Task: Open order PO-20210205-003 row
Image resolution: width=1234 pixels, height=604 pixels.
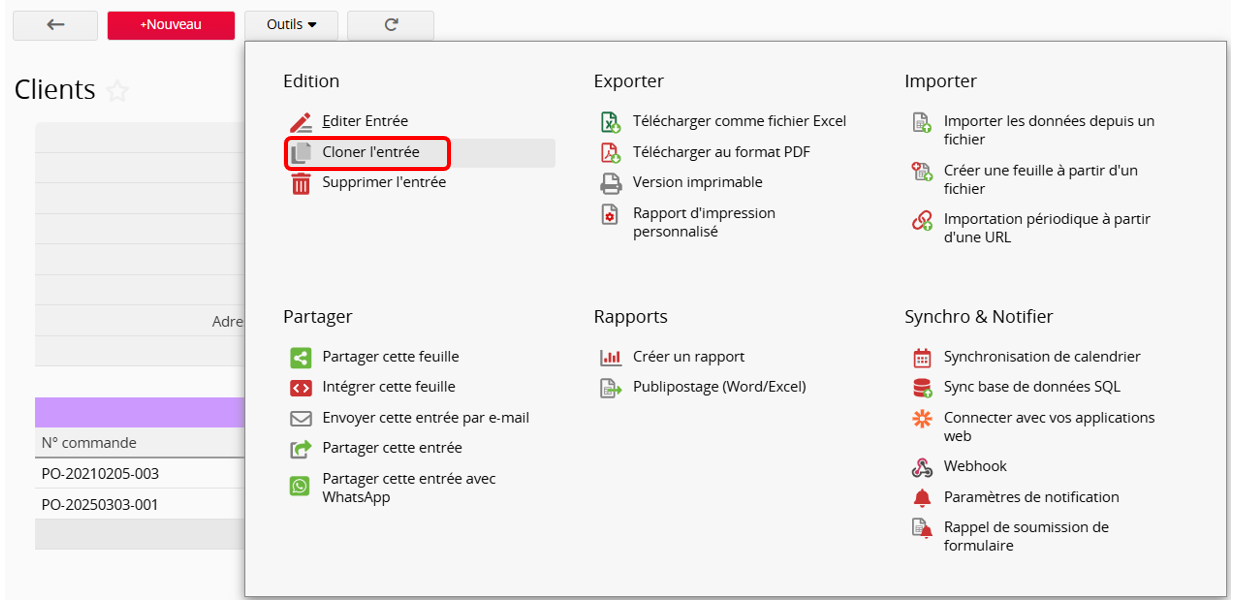Action: tap(100, 474)
